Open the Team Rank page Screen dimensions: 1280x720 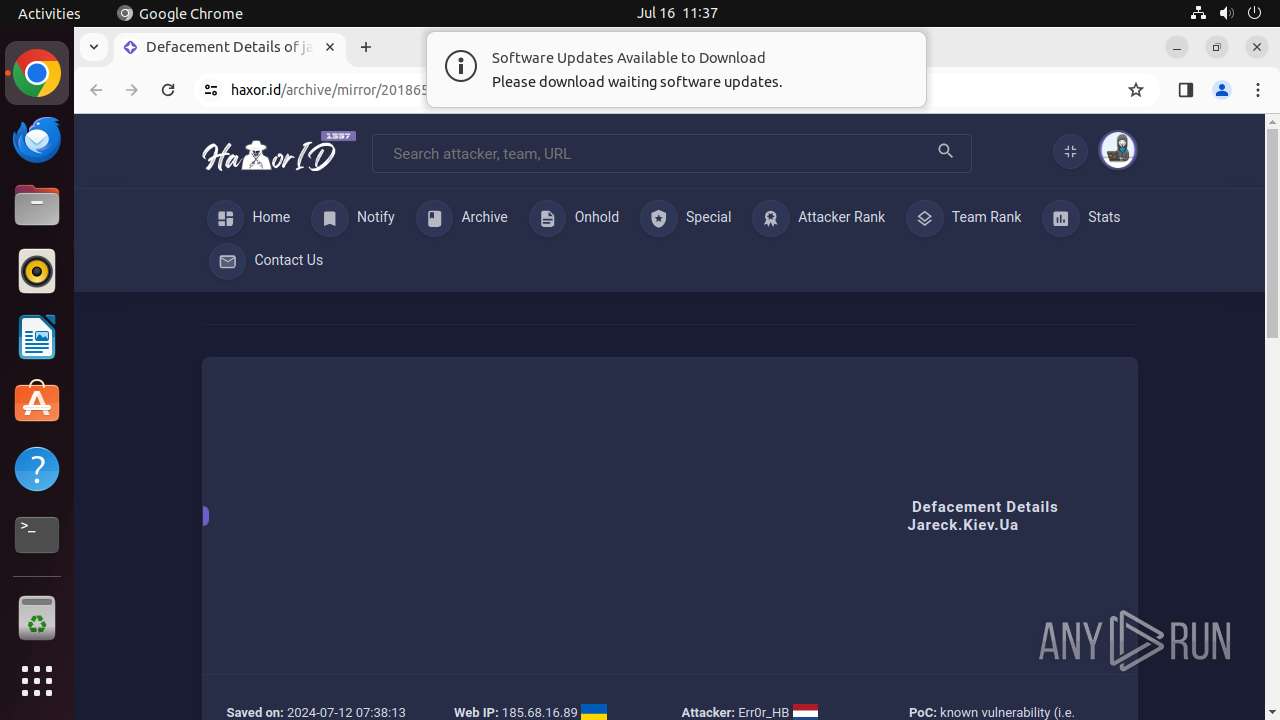[965, 218]
